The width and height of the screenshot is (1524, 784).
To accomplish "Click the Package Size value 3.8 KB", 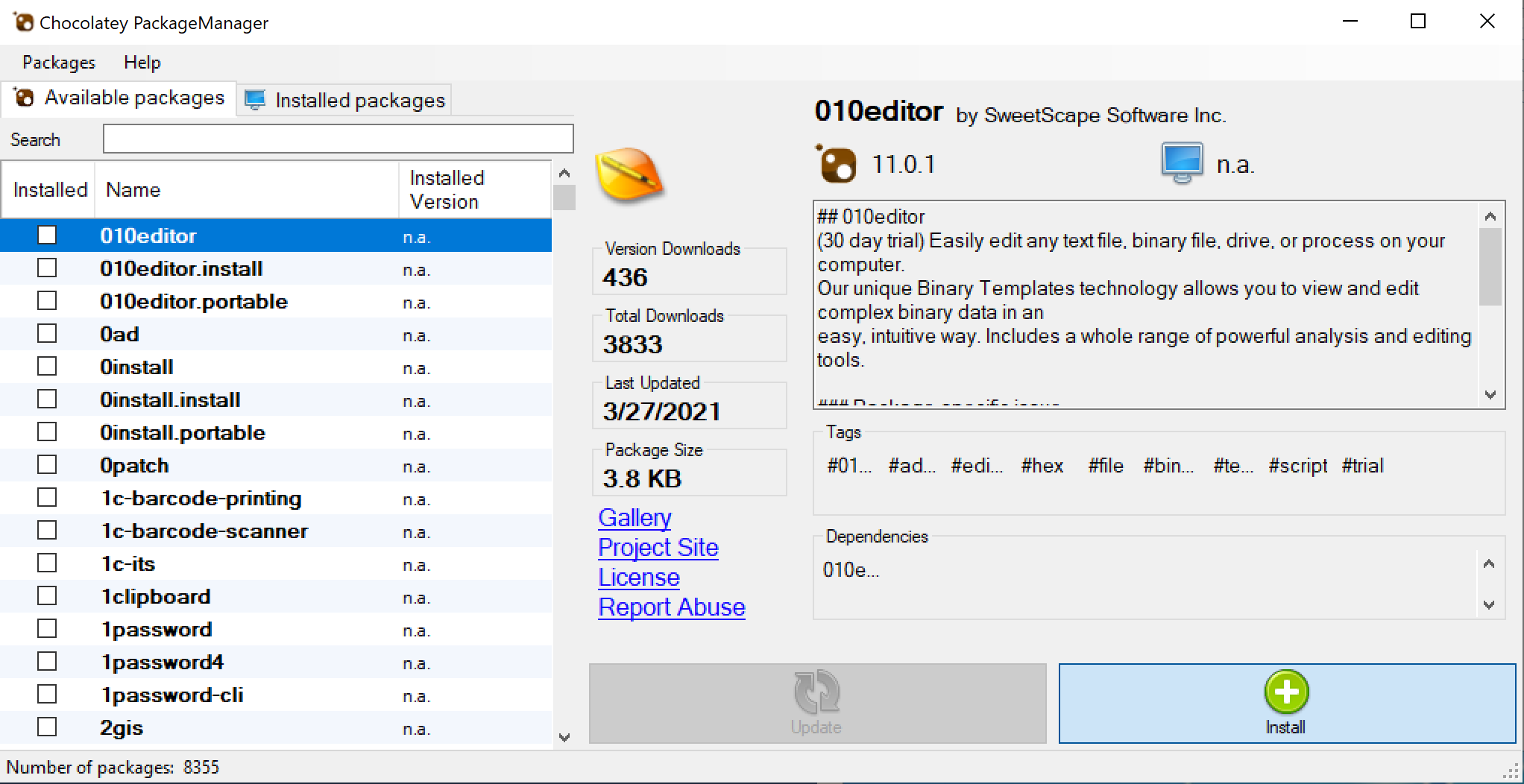I will point(642,478).
